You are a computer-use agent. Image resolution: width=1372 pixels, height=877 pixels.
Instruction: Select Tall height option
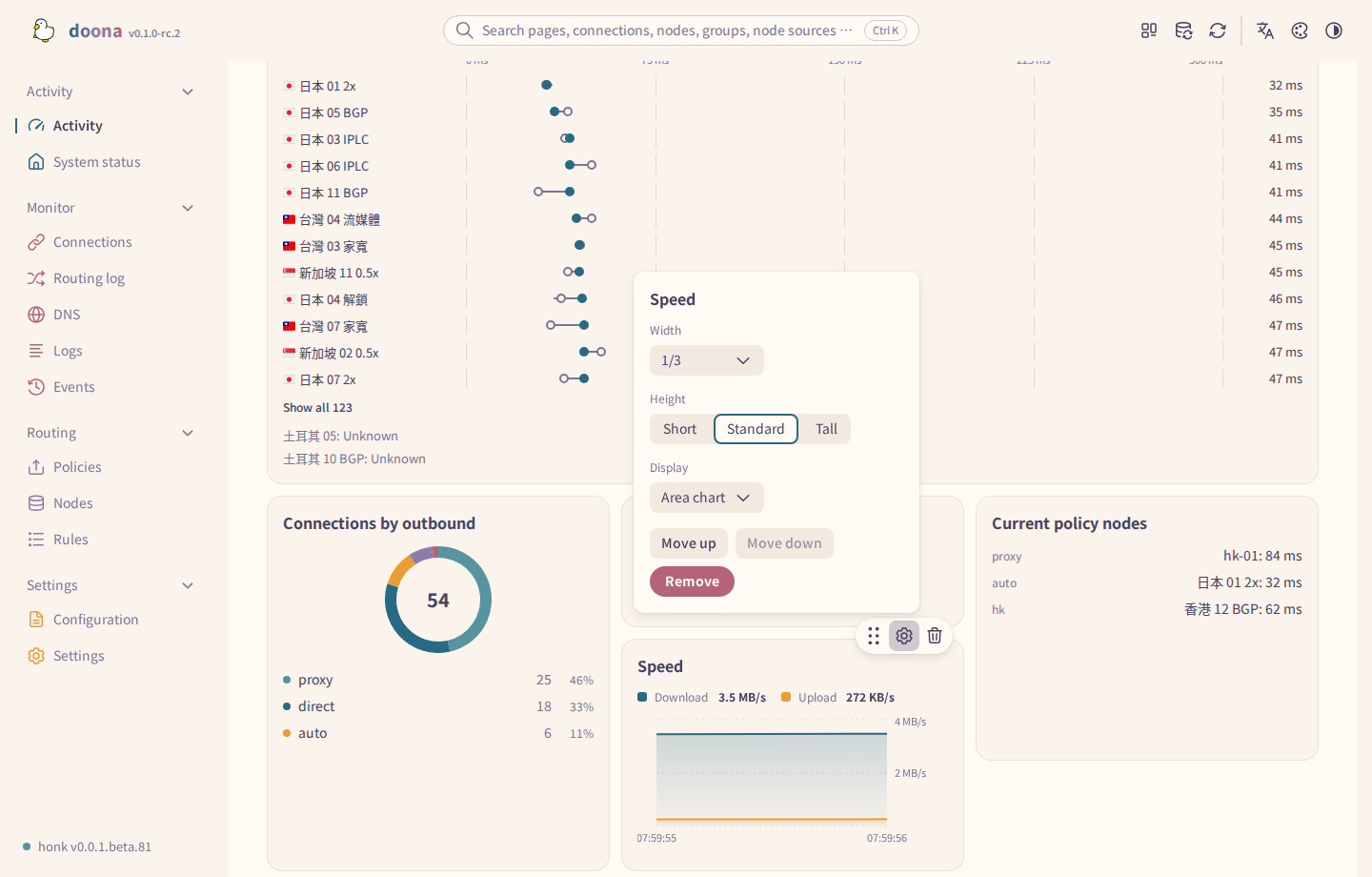pyautogui.click(x=826, y=429)
